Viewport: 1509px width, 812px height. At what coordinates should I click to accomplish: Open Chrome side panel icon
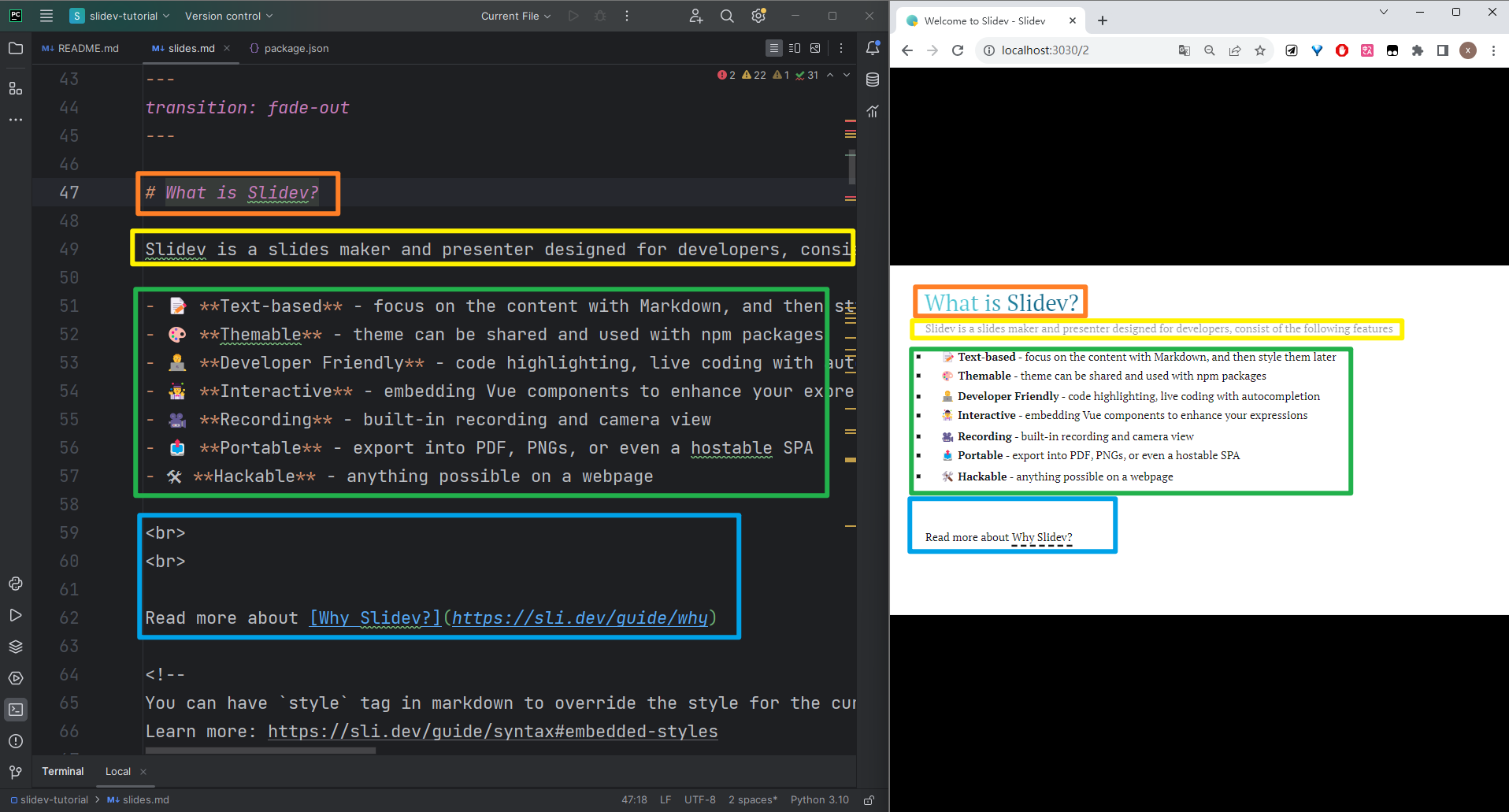click(x=1443, y=50)
